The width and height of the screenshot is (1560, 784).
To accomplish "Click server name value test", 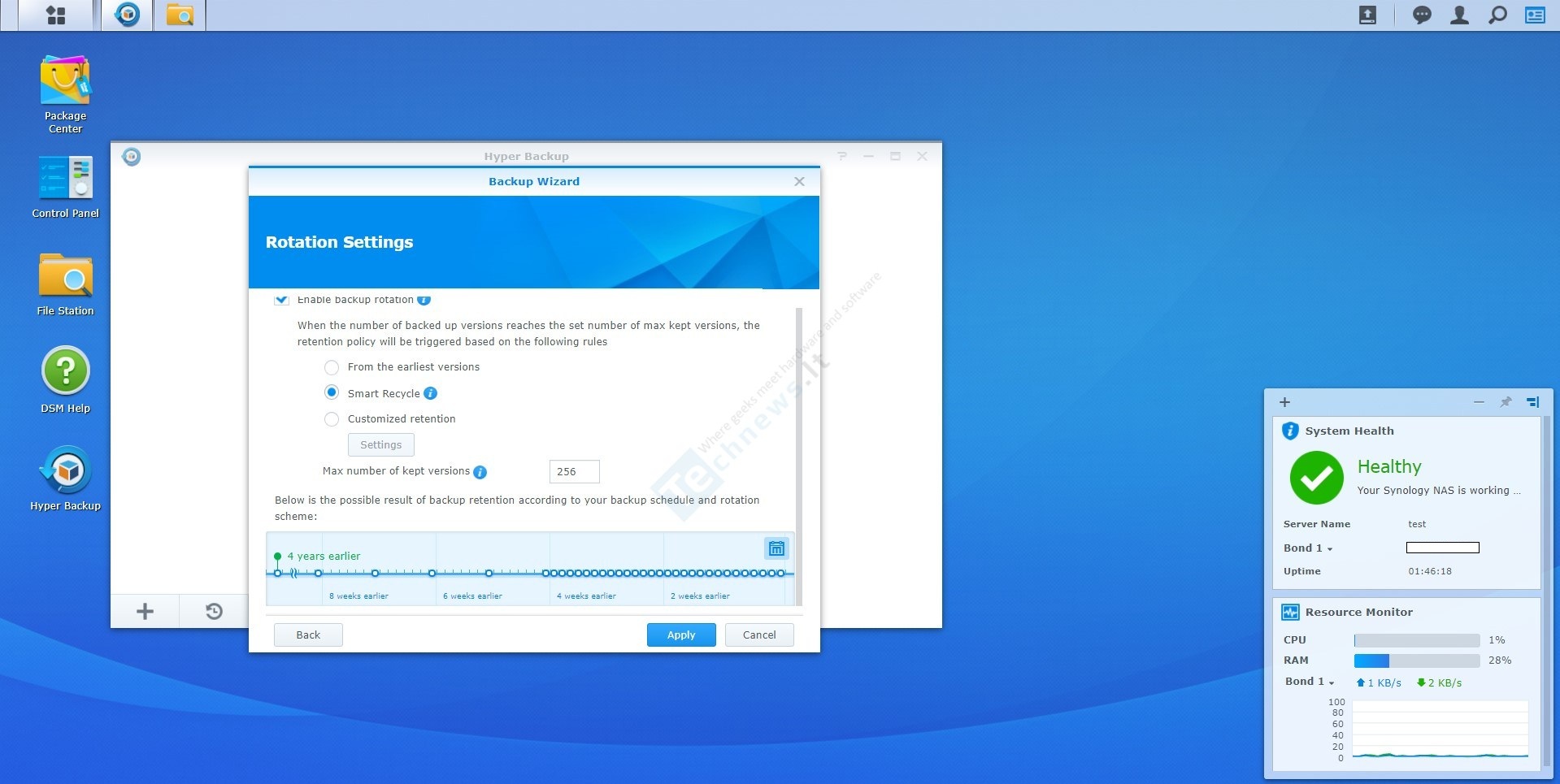I will pyautogui.click(x=1417, y=525).
